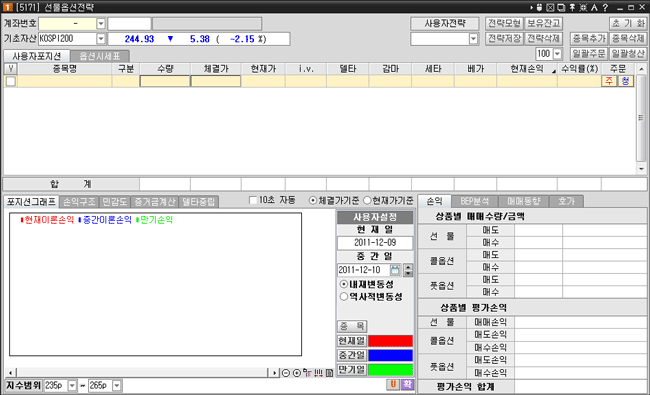
Task: Click the font size A icon
Action: pyautogui.click(x=594, y=7)
